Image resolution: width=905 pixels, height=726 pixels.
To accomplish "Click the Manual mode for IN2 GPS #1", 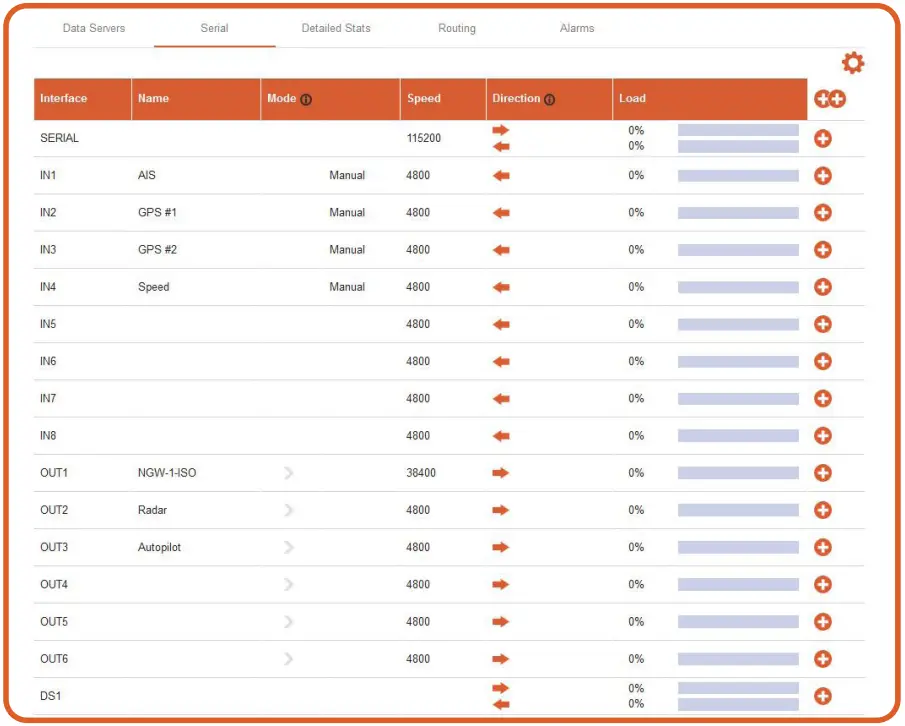I will click(347, 213).
